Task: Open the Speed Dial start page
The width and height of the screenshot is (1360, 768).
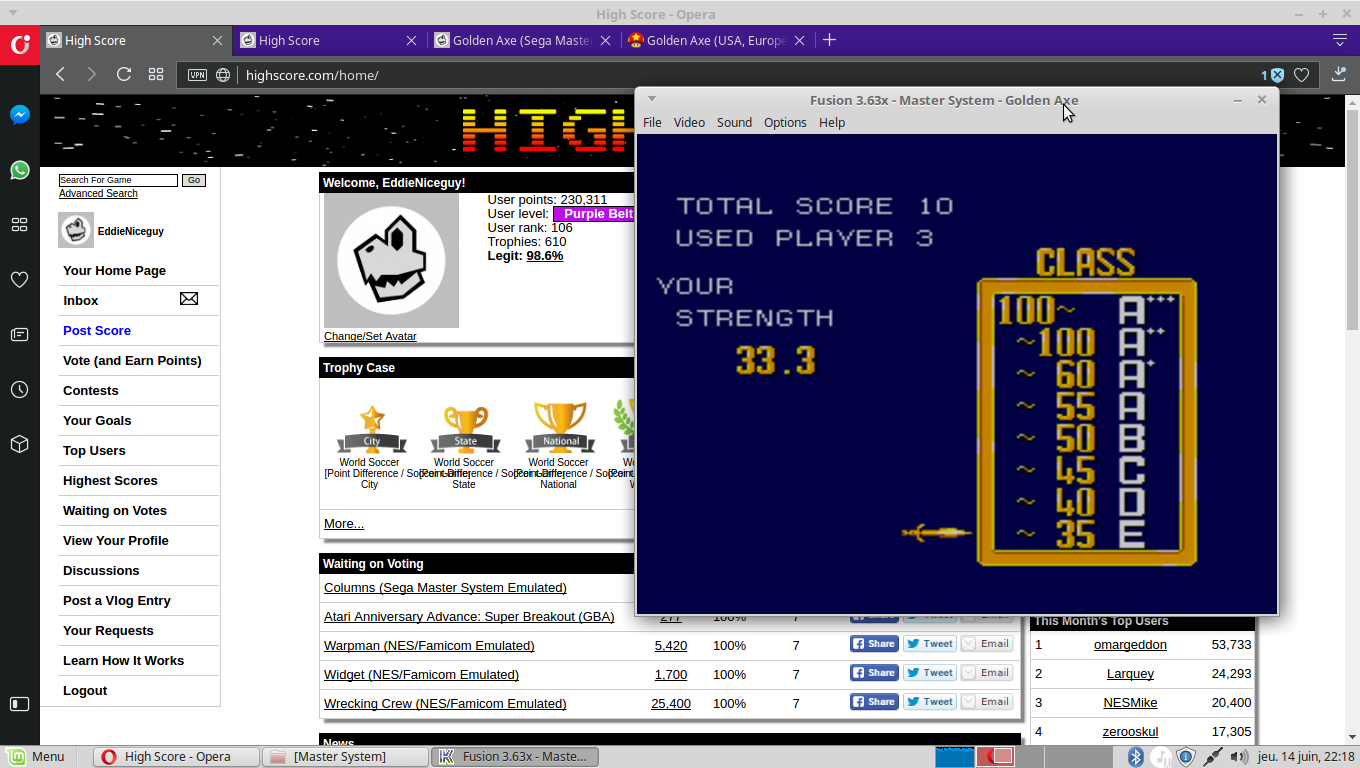Action: pyautogui.click(x=156, y=74)
